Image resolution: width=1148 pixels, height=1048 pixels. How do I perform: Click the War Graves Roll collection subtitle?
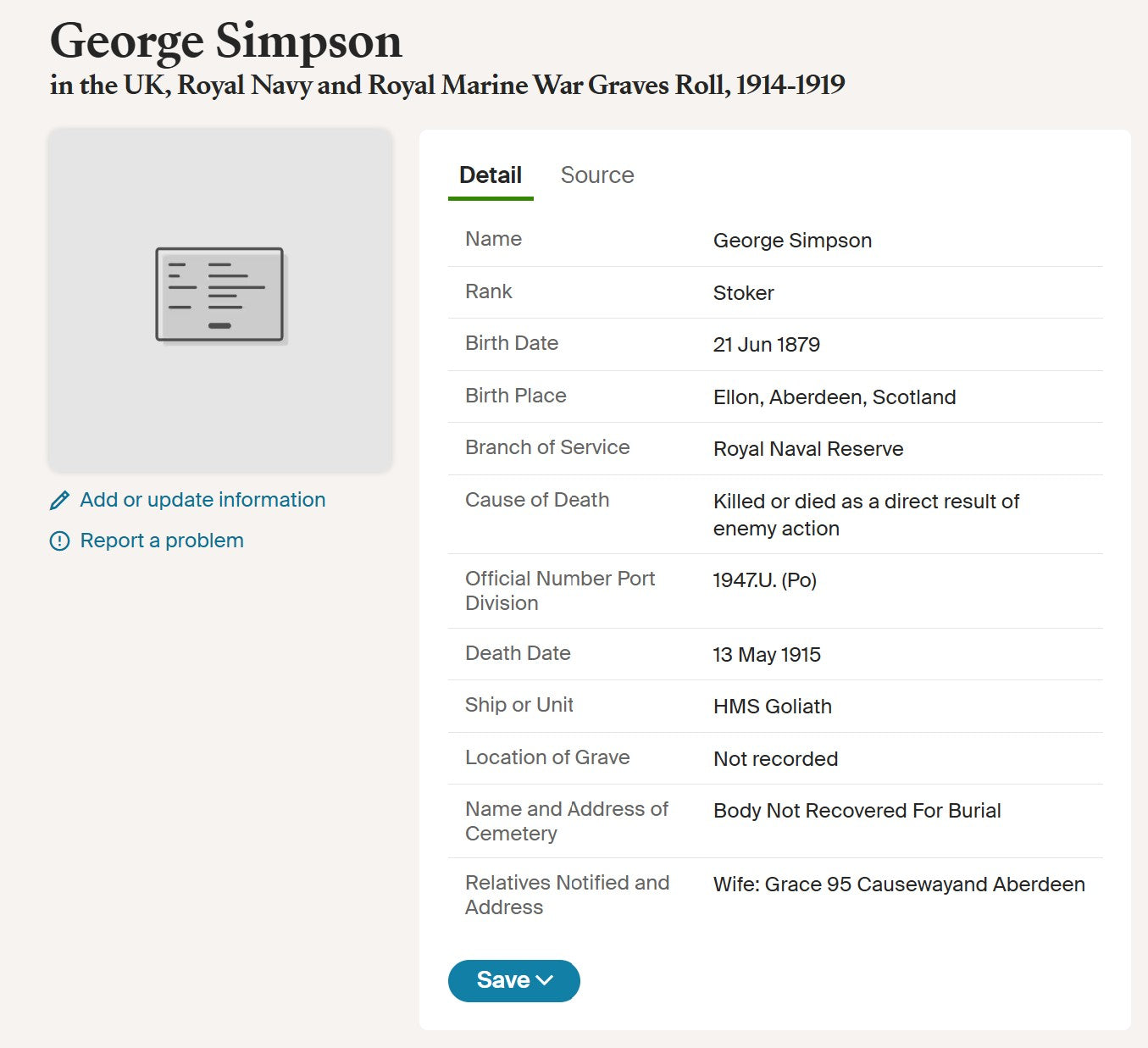[446, 86]
